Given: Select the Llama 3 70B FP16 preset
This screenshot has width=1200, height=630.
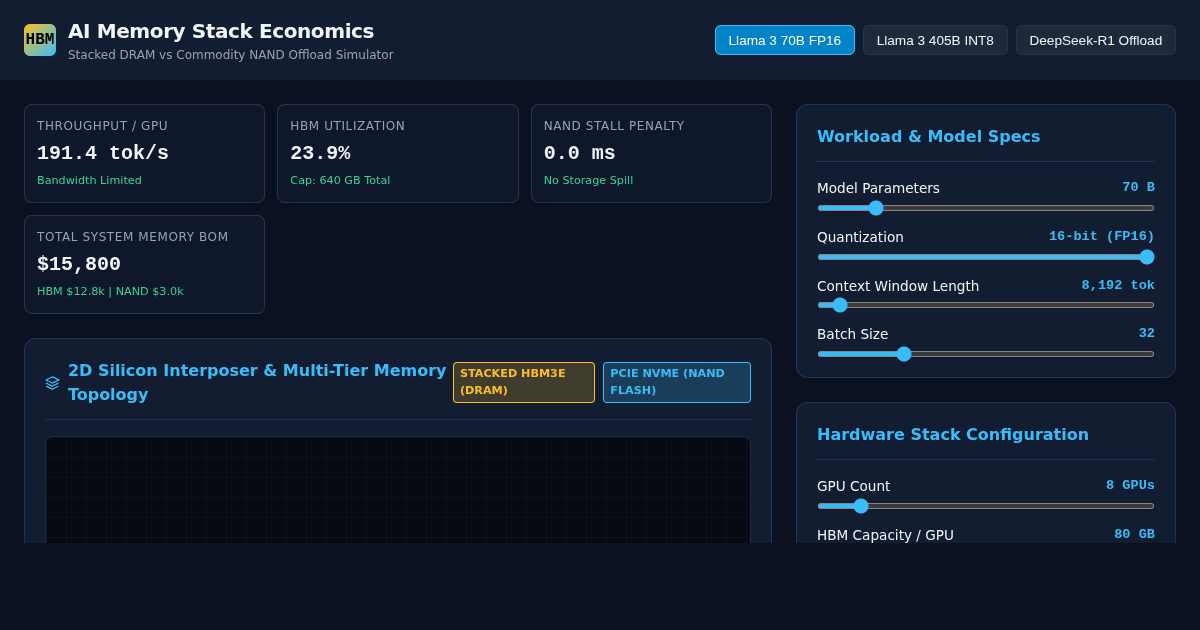Looking at the screenshot, I should click(x=785, y=40).
